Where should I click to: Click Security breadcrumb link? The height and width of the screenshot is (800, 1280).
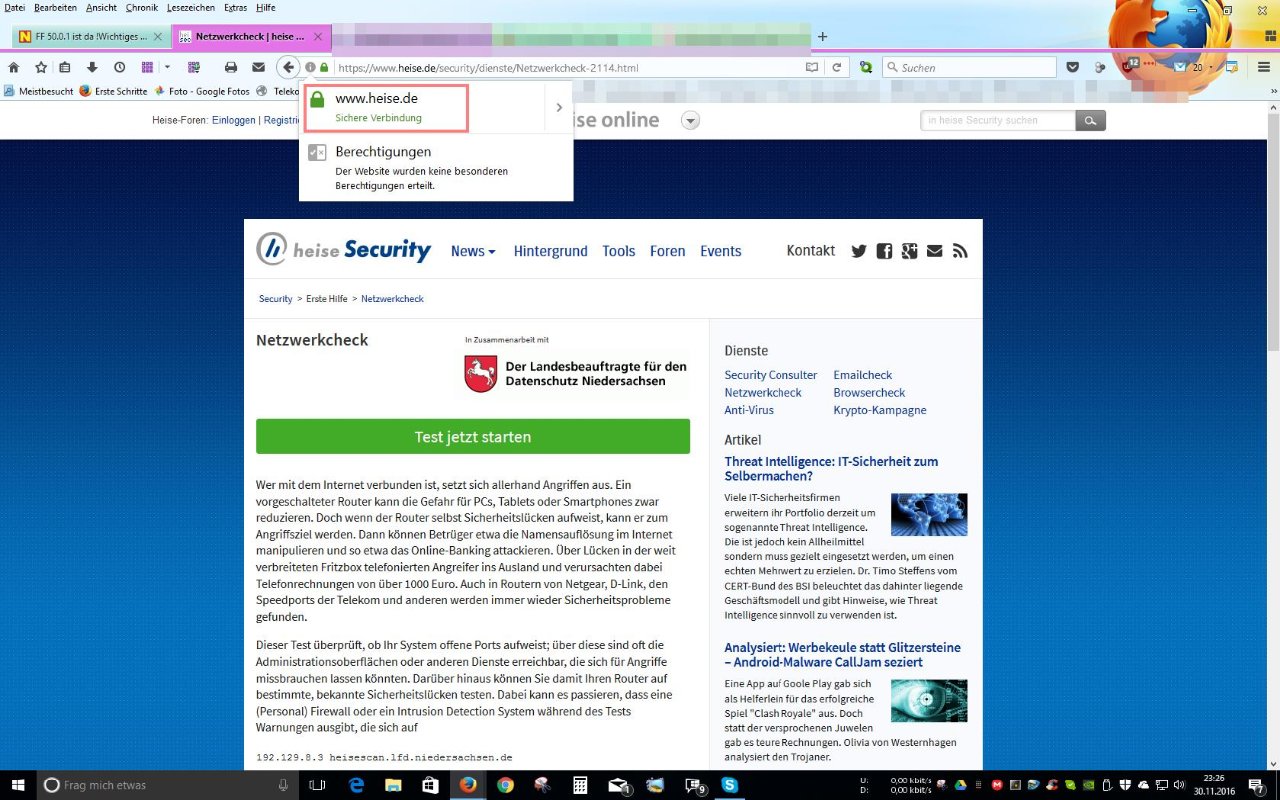[x=275, y=299]
